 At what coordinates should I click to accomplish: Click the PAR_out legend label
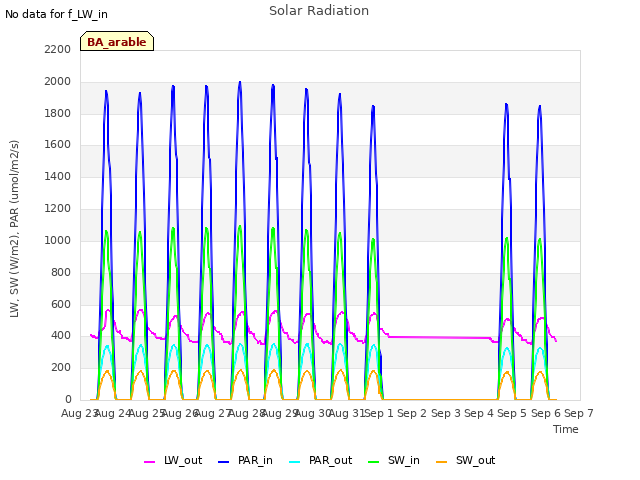(330, 460)
